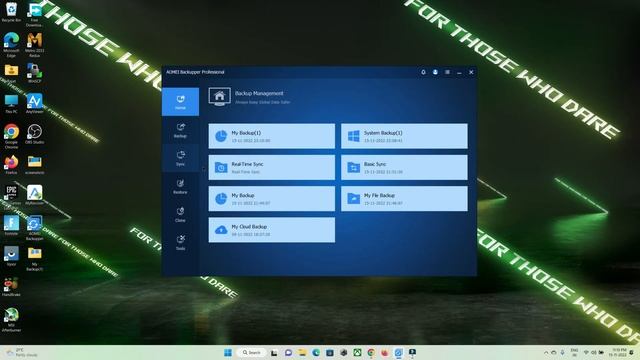Switch to the Backup sidebar tab
The width and height of the screenshot is (640, 360).
click(180, 130)
